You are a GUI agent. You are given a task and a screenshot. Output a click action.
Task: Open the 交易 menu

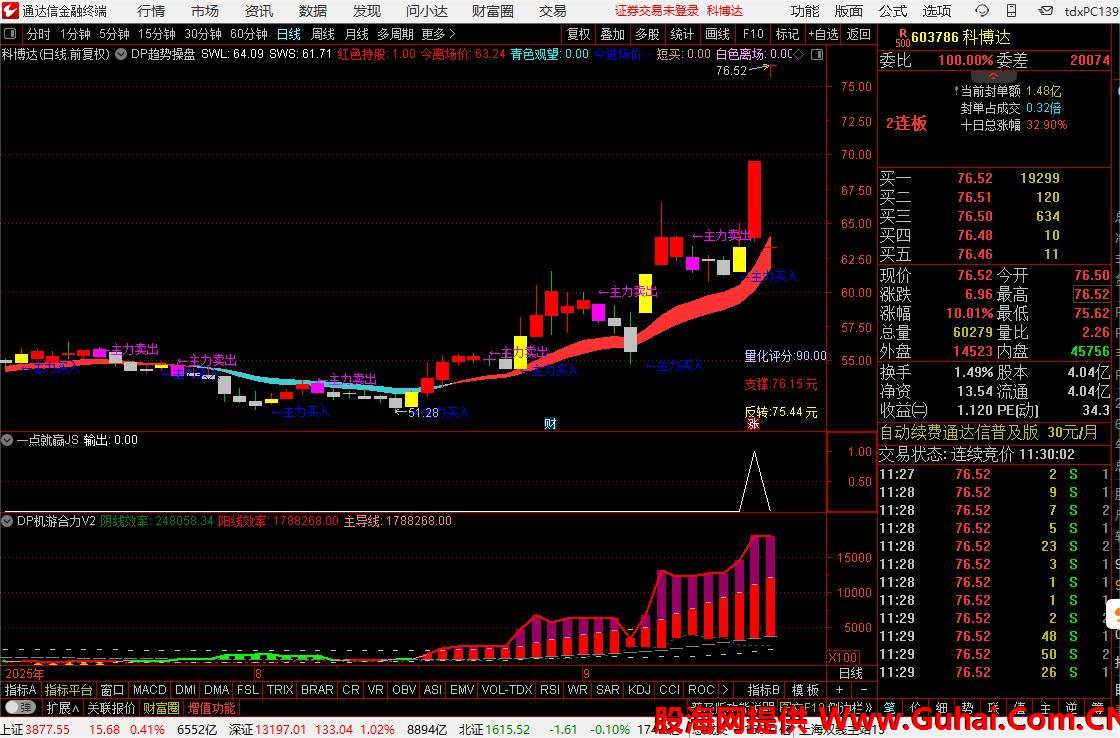[552, 11]
